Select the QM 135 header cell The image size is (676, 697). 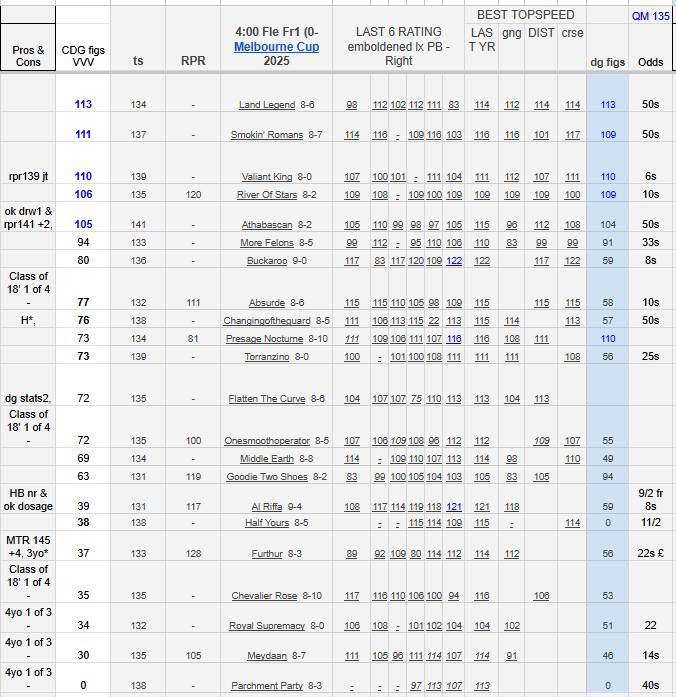pyautogui.click(x=650, y=16)
